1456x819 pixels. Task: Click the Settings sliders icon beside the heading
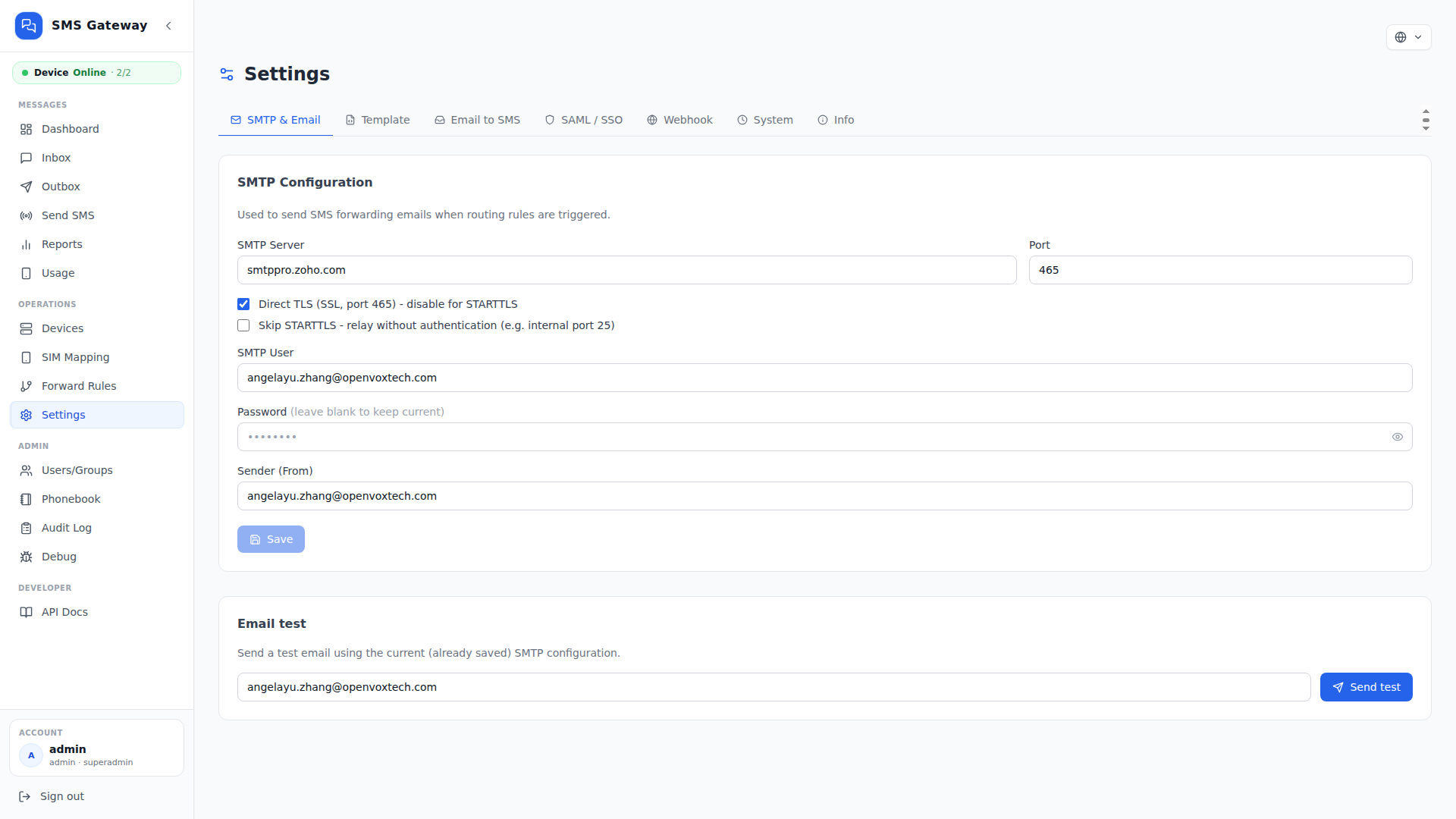pyautogui.click(x=227, y=74)
